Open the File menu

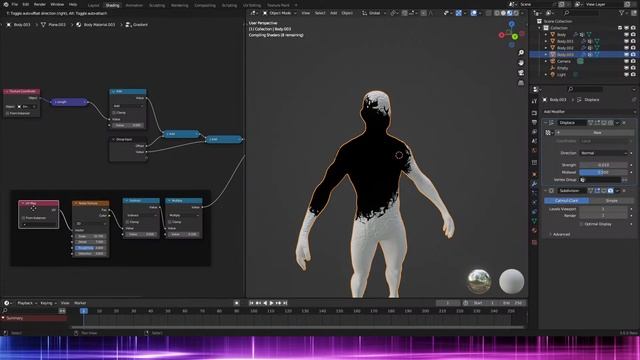[15, 4]
